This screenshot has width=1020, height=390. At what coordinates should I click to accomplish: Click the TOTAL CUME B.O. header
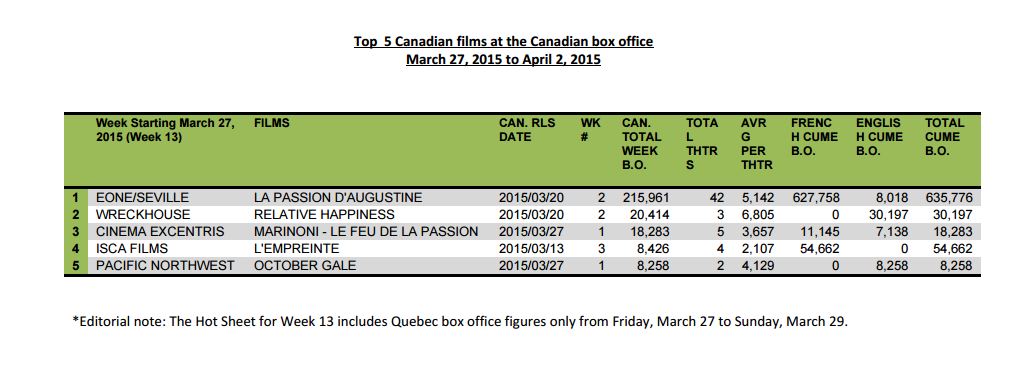point(945,136)
